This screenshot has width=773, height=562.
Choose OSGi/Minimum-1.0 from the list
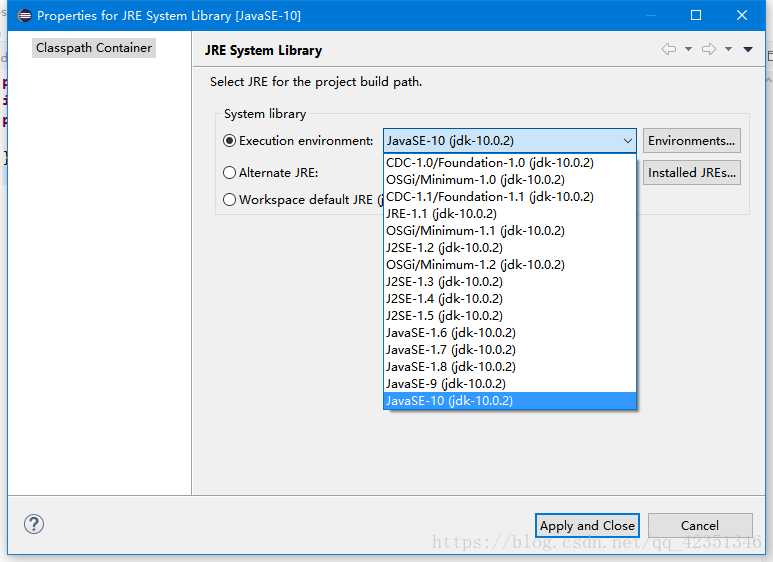[x=510, y=180]
